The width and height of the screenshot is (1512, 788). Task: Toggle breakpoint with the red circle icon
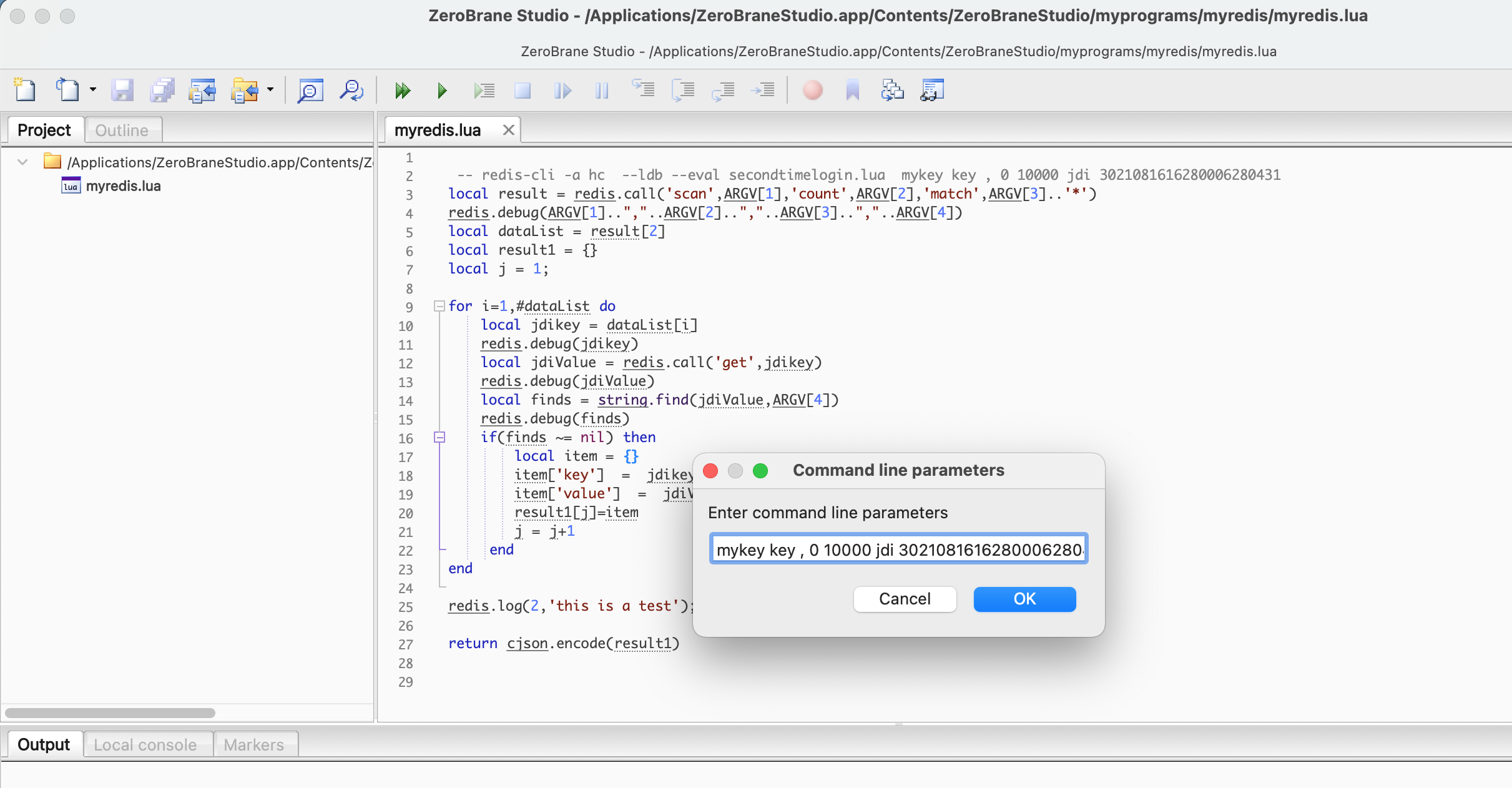tap(812, 91)
